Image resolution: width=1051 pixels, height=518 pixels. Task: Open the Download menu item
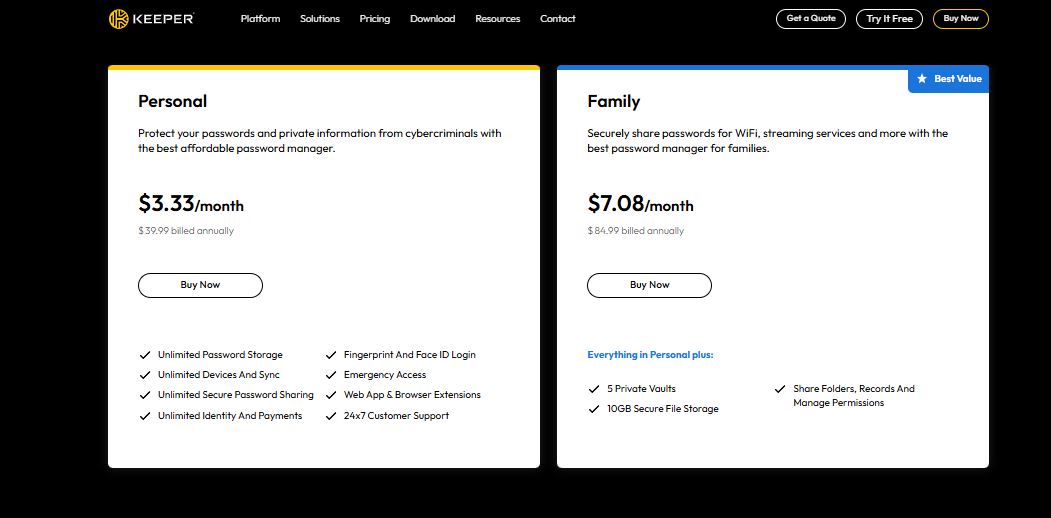point(432,19)
